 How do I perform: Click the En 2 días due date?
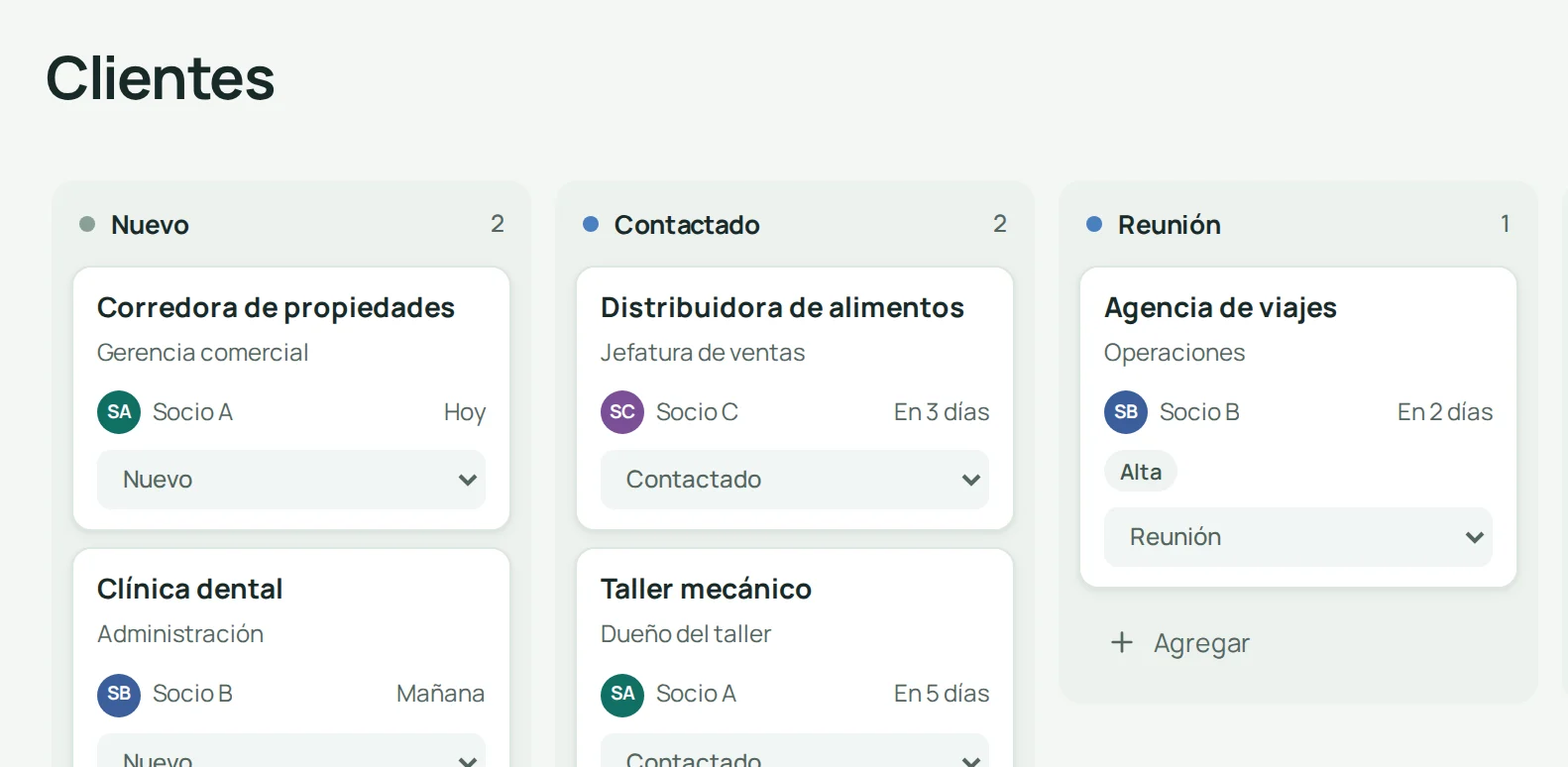coord(1445,412)
